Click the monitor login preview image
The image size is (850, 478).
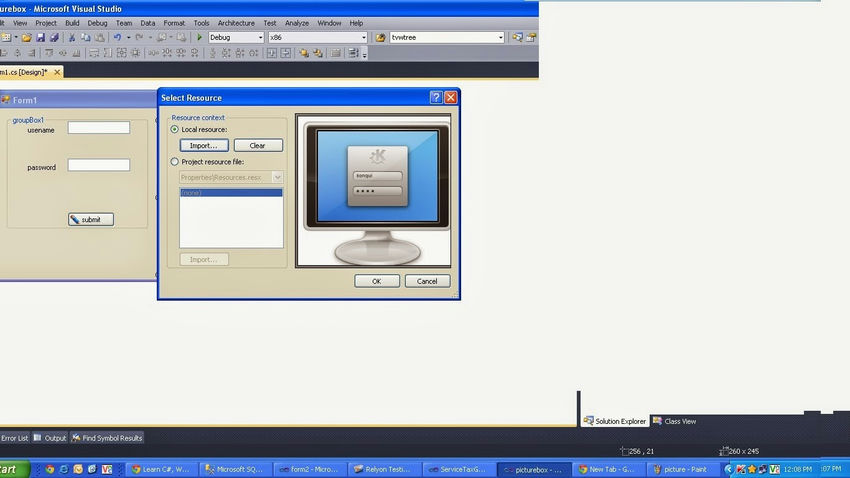[x=373, y=191]
